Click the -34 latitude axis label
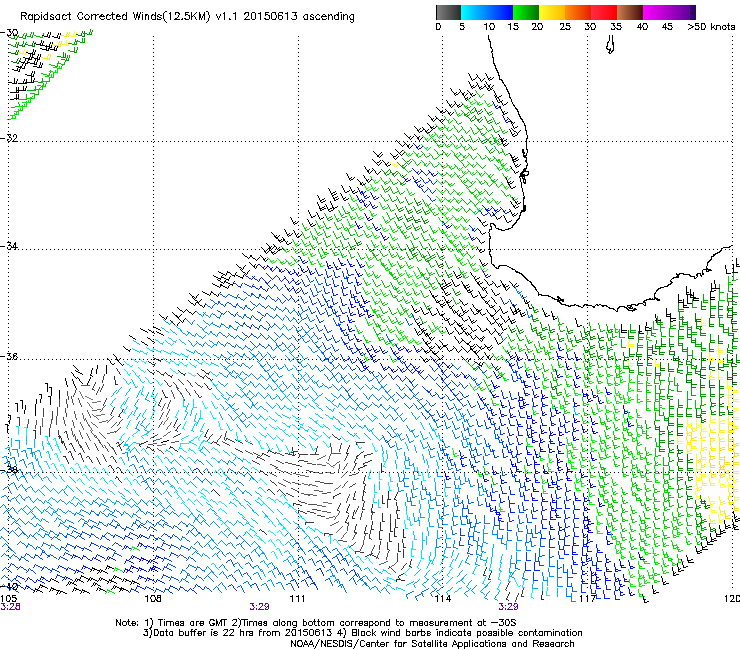 point(9,246)
